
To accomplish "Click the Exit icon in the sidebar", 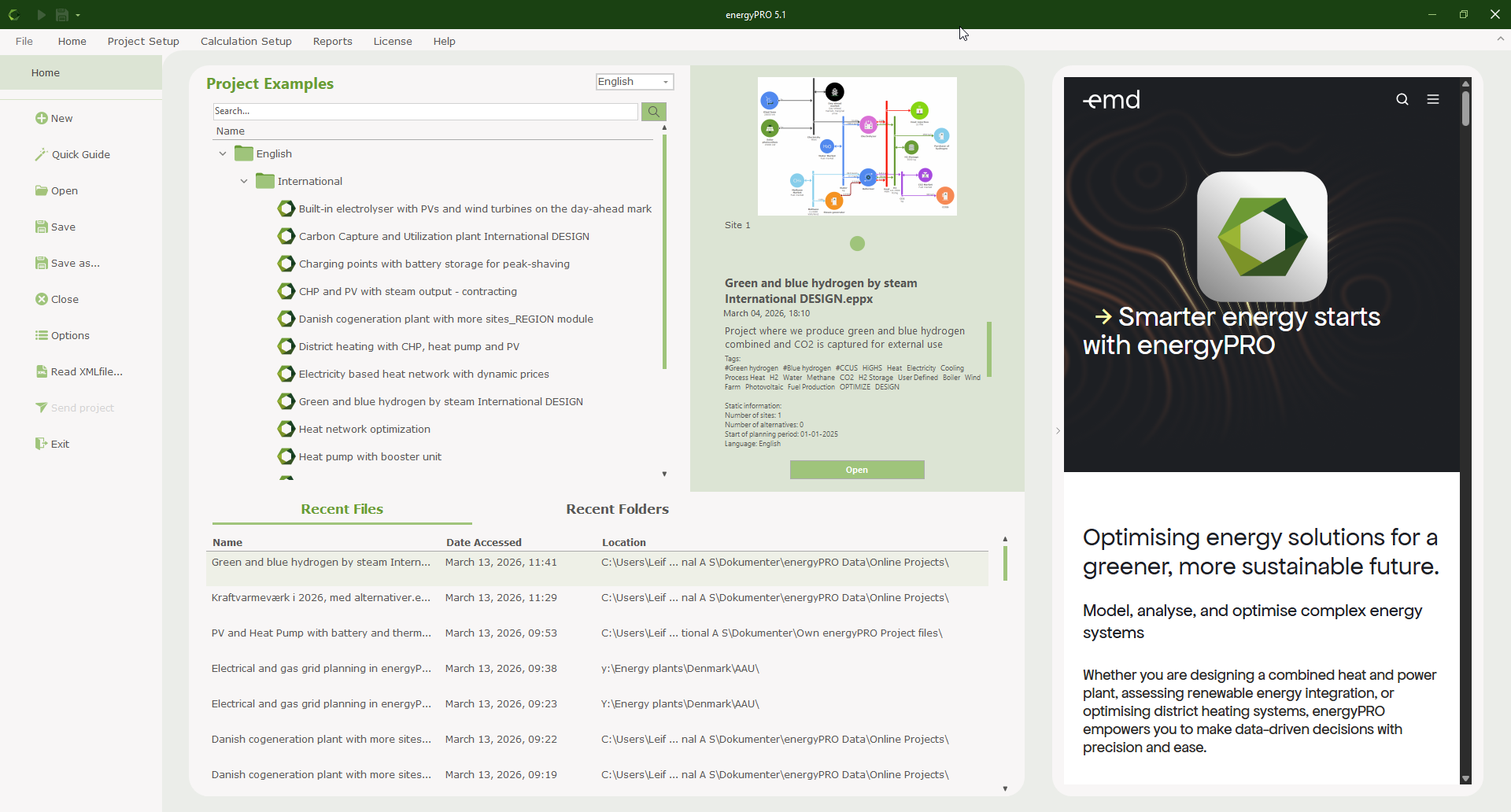I will (42, 444).
